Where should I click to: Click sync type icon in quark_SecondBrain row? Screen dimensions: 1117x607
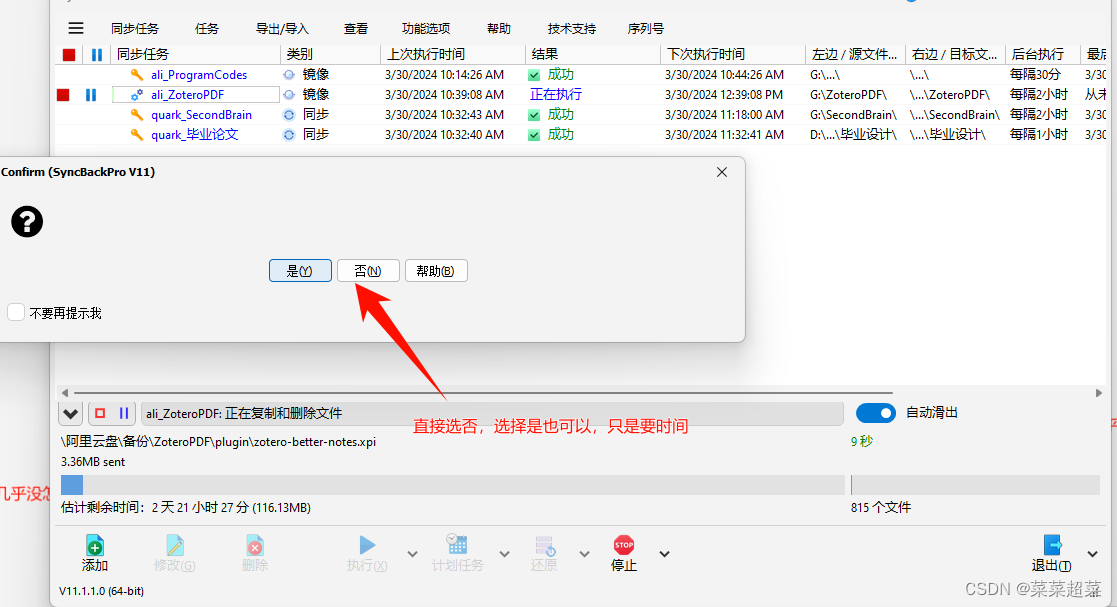(x=289, y=115)
